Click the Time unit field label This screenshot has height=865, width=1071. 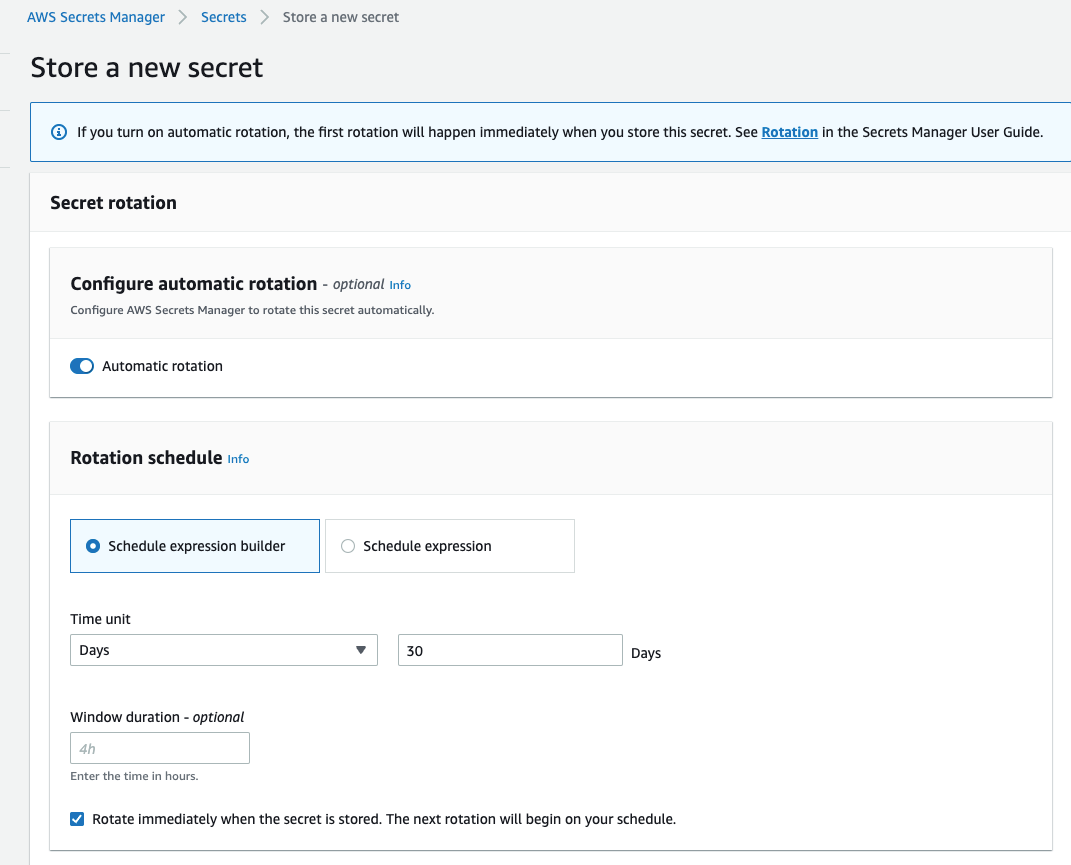tap(100, 619)
